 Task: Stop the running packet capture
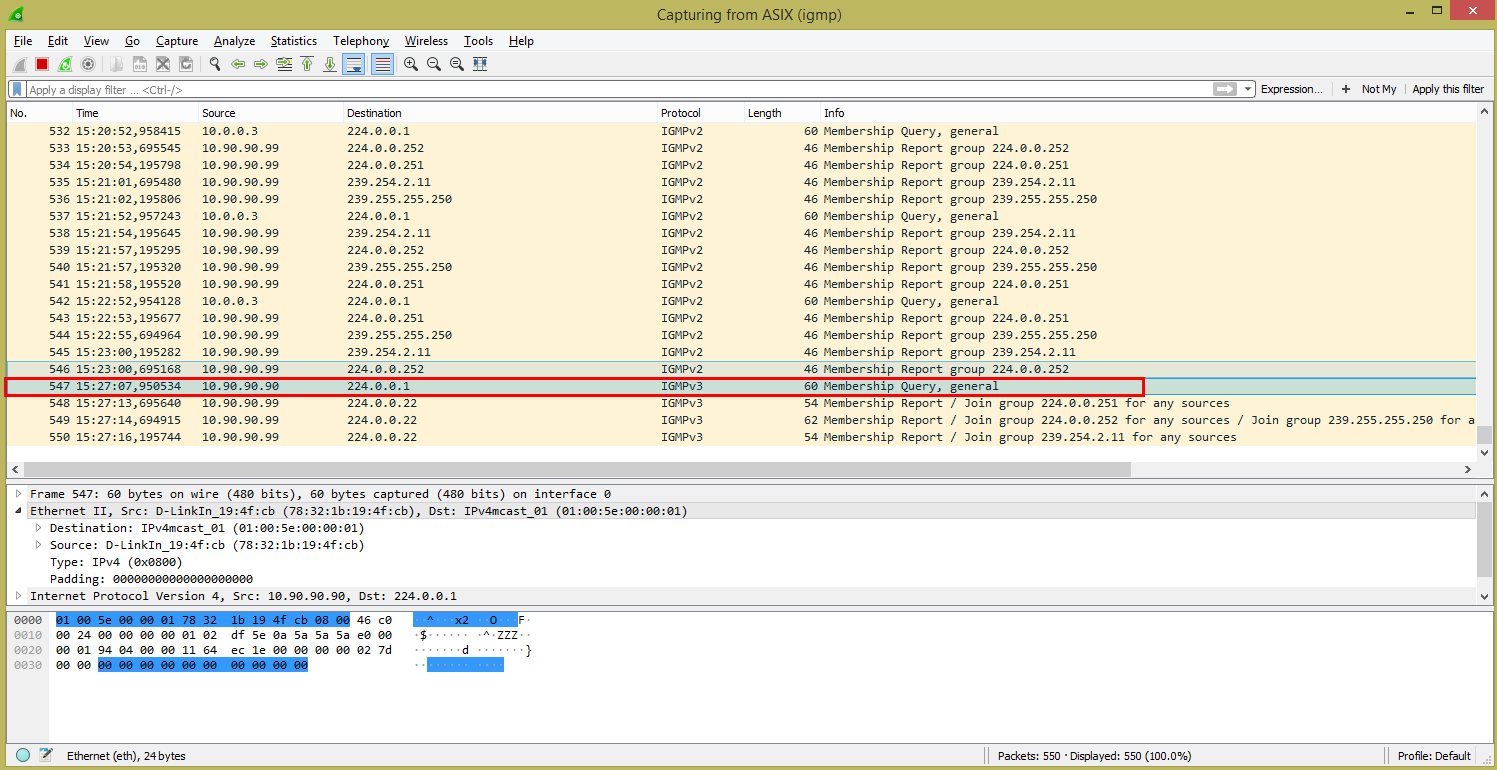(x=42, y=64)
